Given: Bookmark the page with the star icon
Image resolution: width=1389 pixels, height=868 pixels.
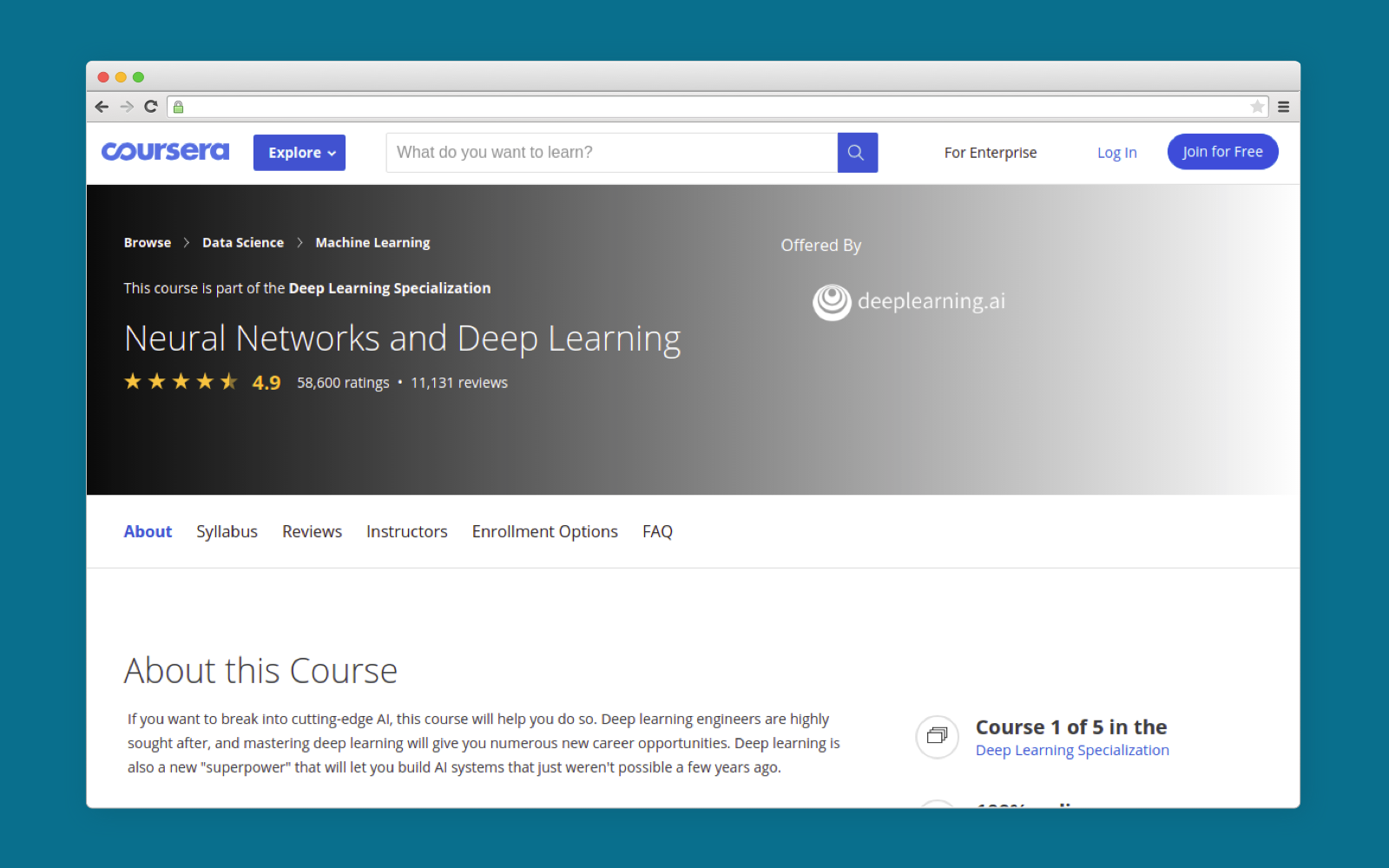Looking at the screenshot, I should (1257, 107).
